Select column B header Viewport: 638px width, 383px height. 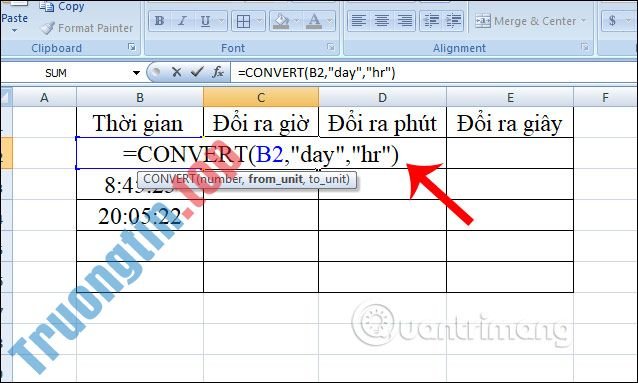[140, 98]
